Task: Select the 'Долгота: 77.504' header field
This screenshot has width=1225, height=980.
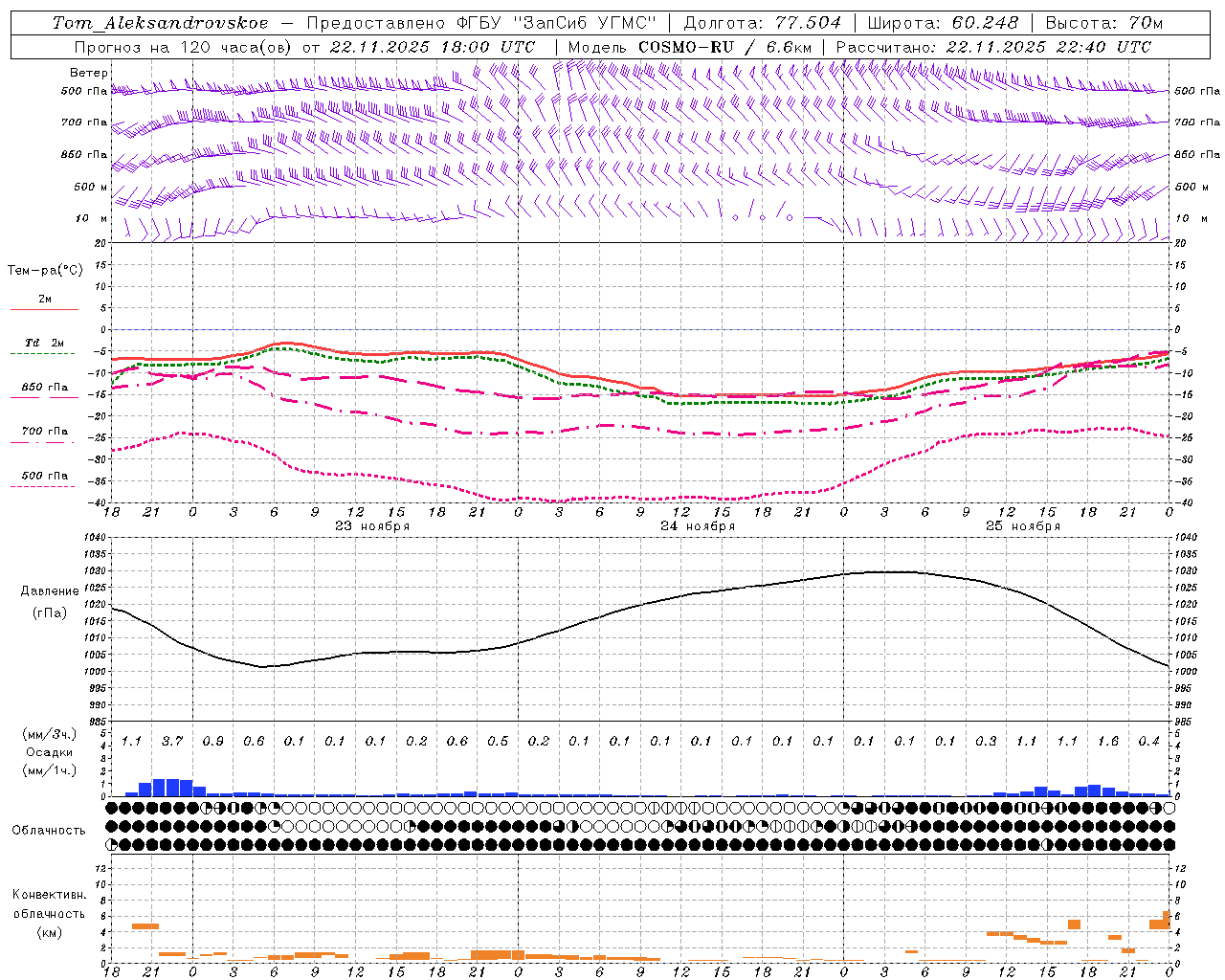Action: pos(763,23)
